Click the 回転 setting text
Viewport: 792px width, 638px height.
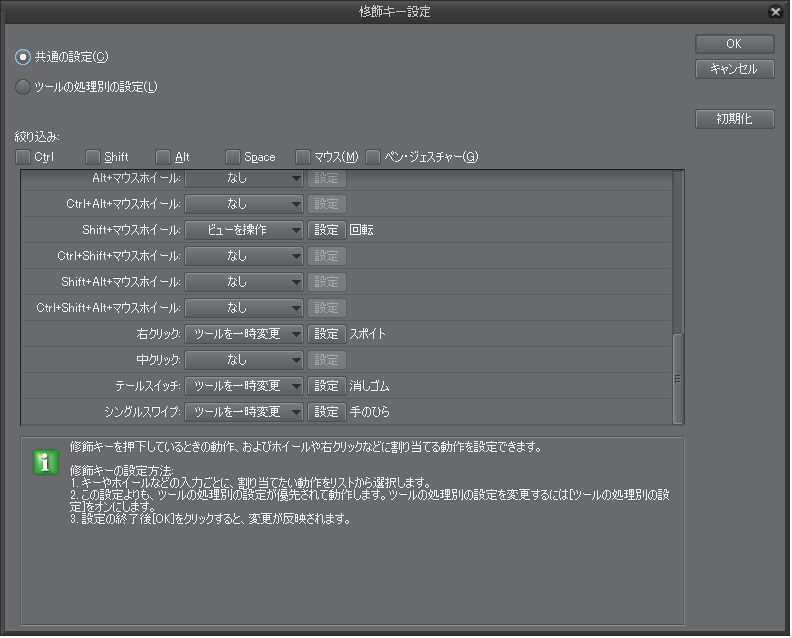(362, 230)
